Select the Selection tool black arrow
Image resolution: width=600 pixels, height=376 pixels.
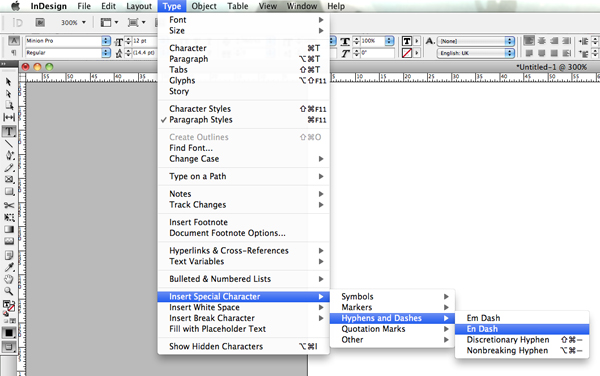tap(8, 82)
